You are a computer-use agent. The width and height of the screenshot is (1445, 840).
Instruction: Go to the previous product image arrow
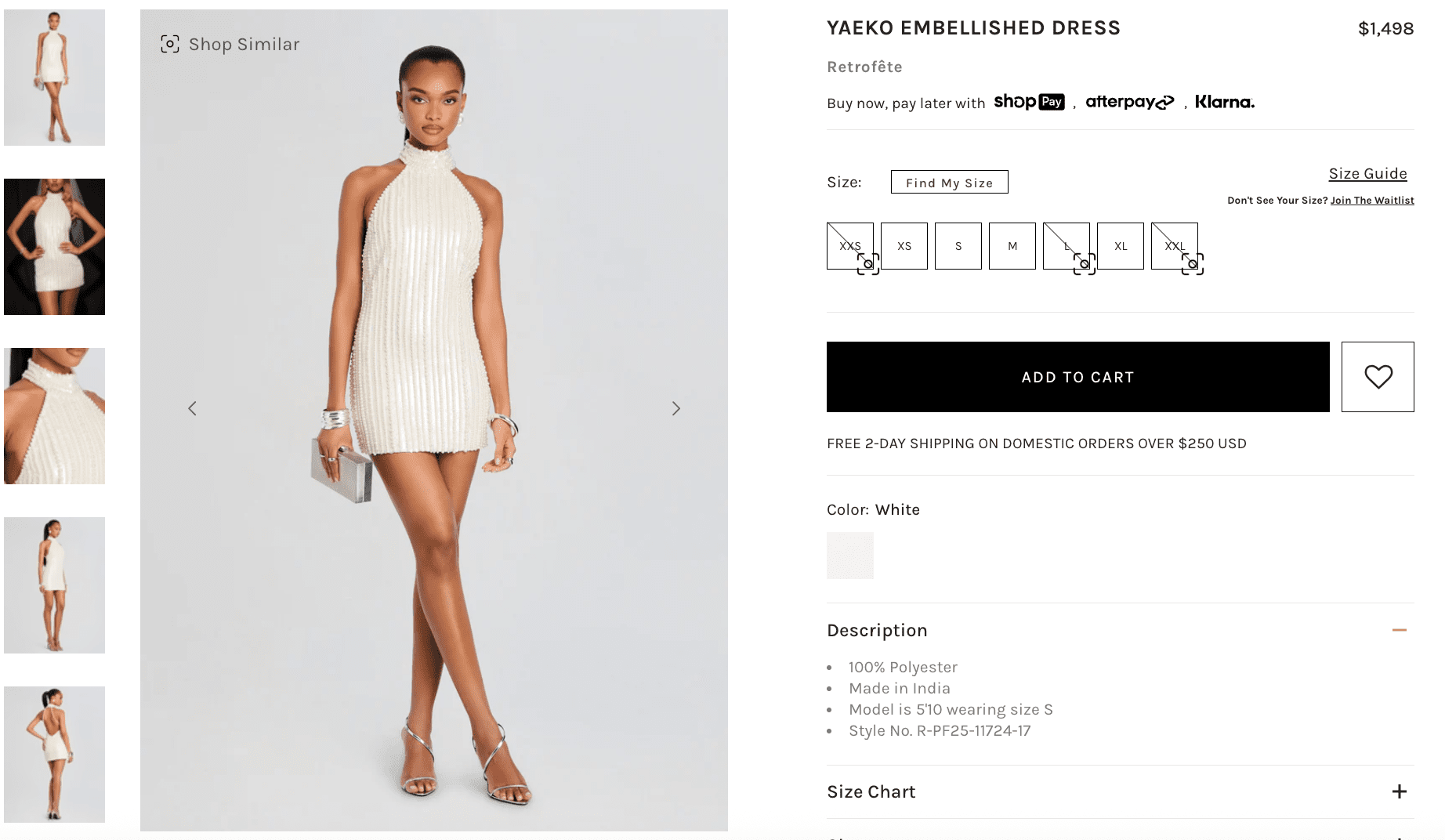192,408
